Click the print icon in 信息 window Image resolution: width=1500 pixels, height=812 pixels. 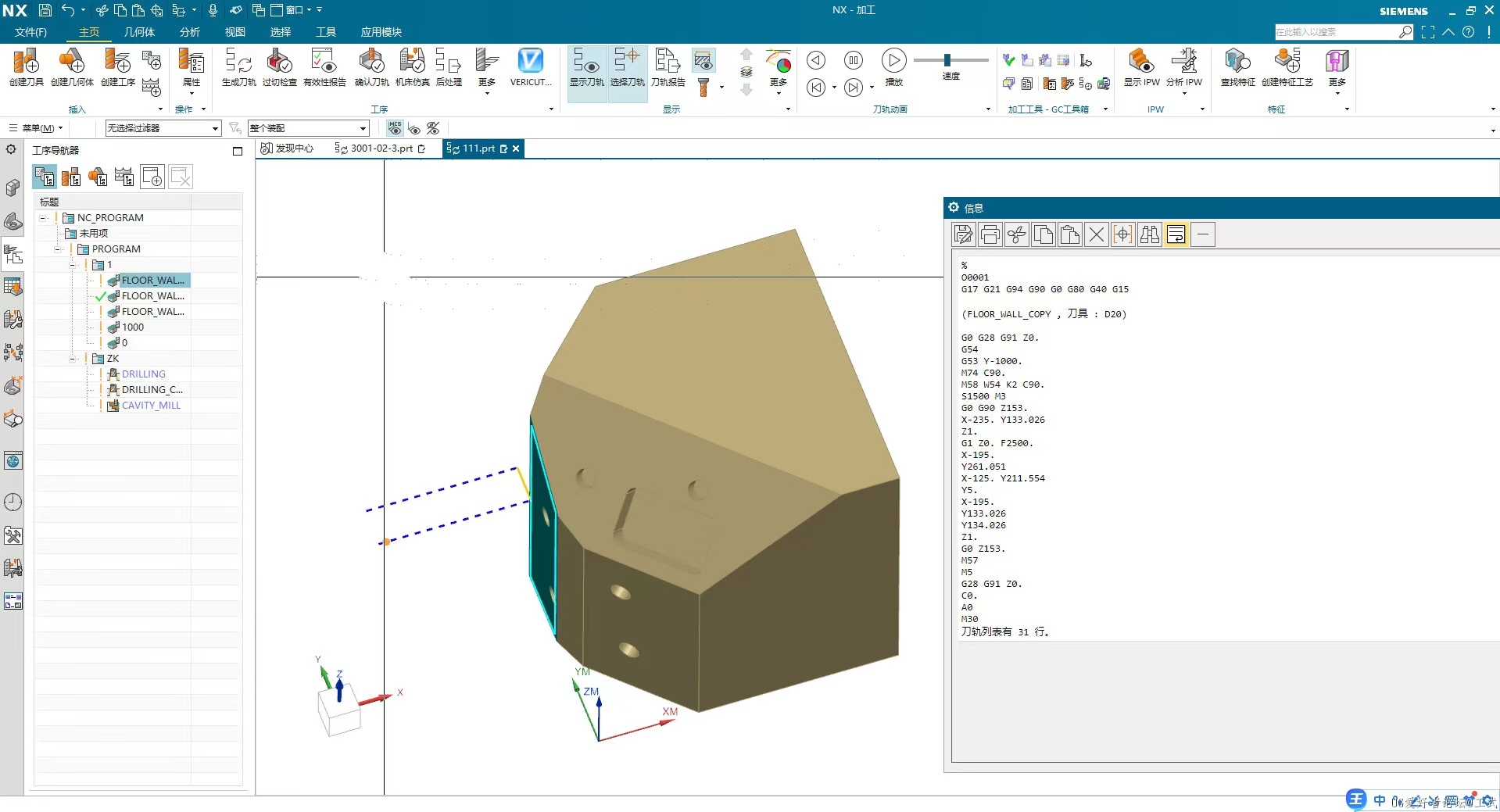tap(990, 234)
